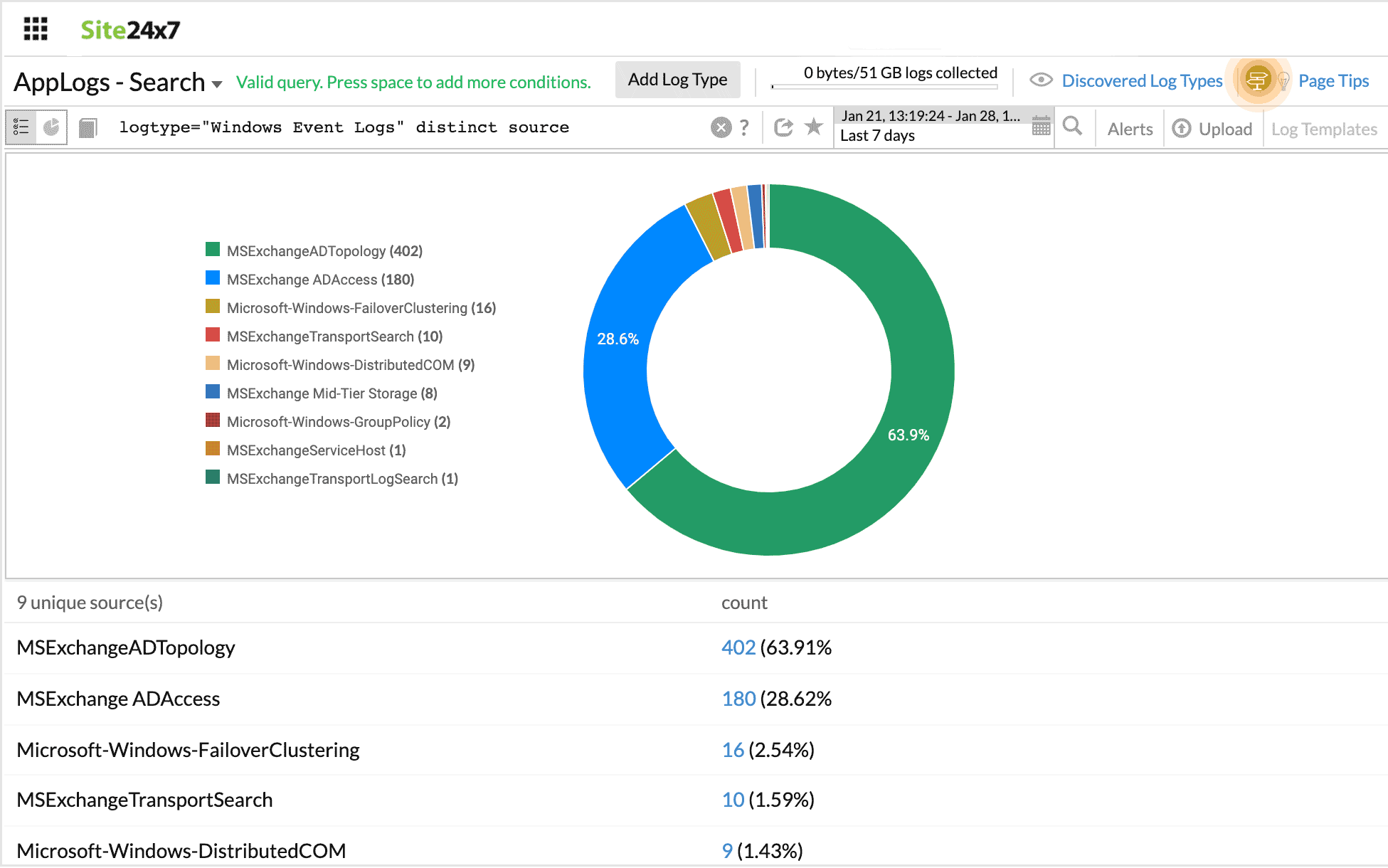Viewport: 1388px width, 868px height.
Task: Toggle MSExchangeTransportSearch red legend swatch
Action: (x=213, y=334)
